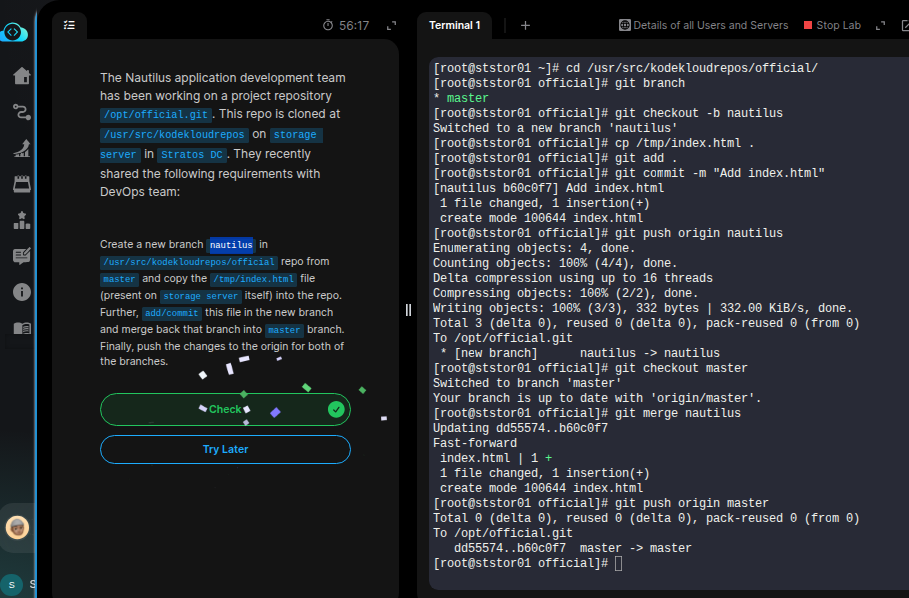Open the leaderboard podium icon
909x598 pixels.
click(21, 220)
